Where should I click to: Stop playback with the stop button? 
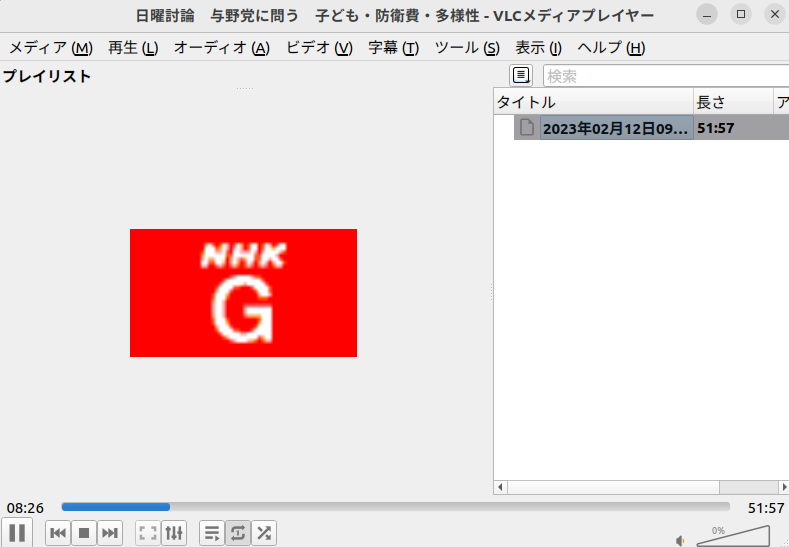(84, 532)
